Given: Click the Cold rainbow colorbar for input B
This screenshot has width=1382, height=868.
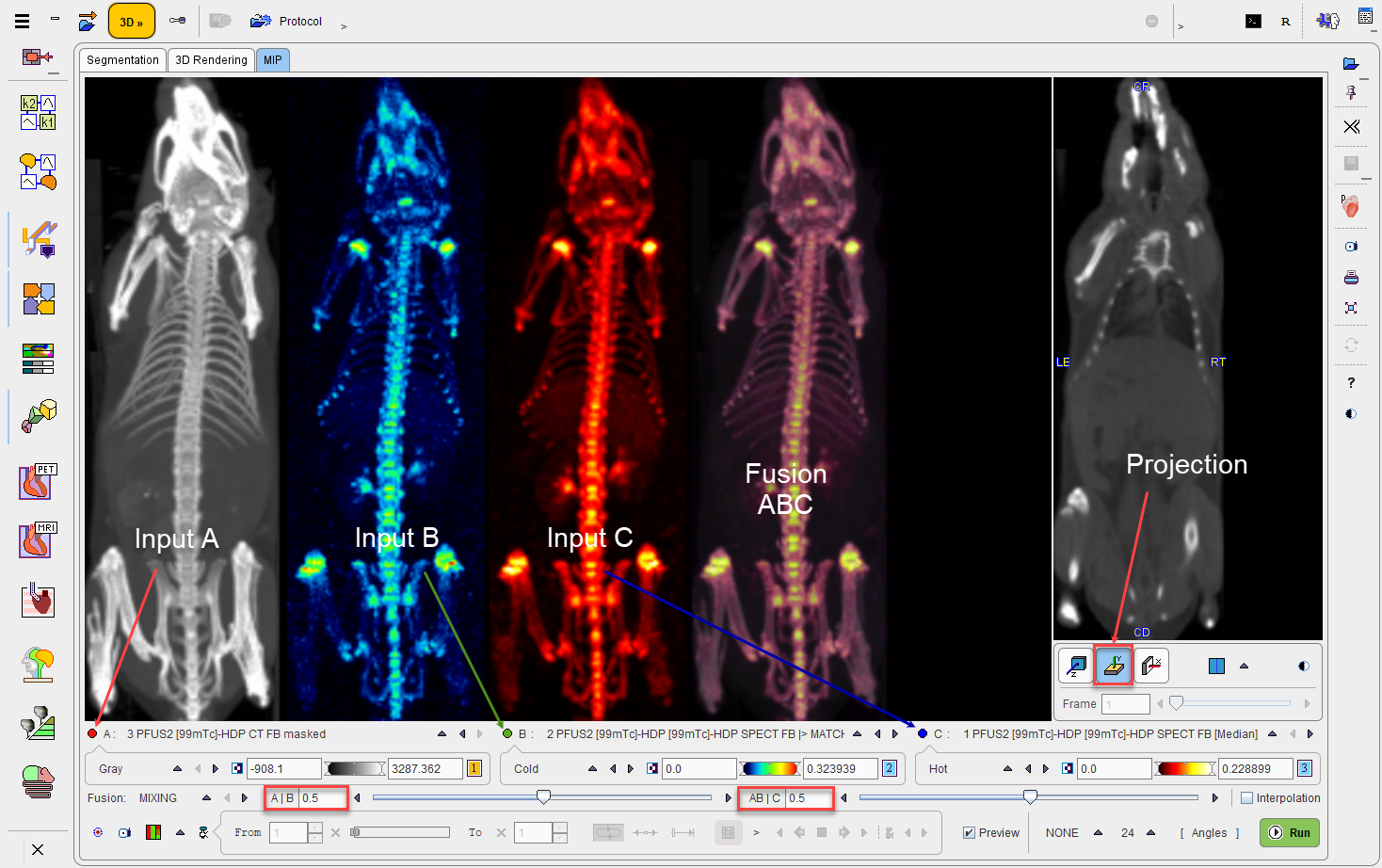Looking at the screenshot, I should (x=769, y=768).
